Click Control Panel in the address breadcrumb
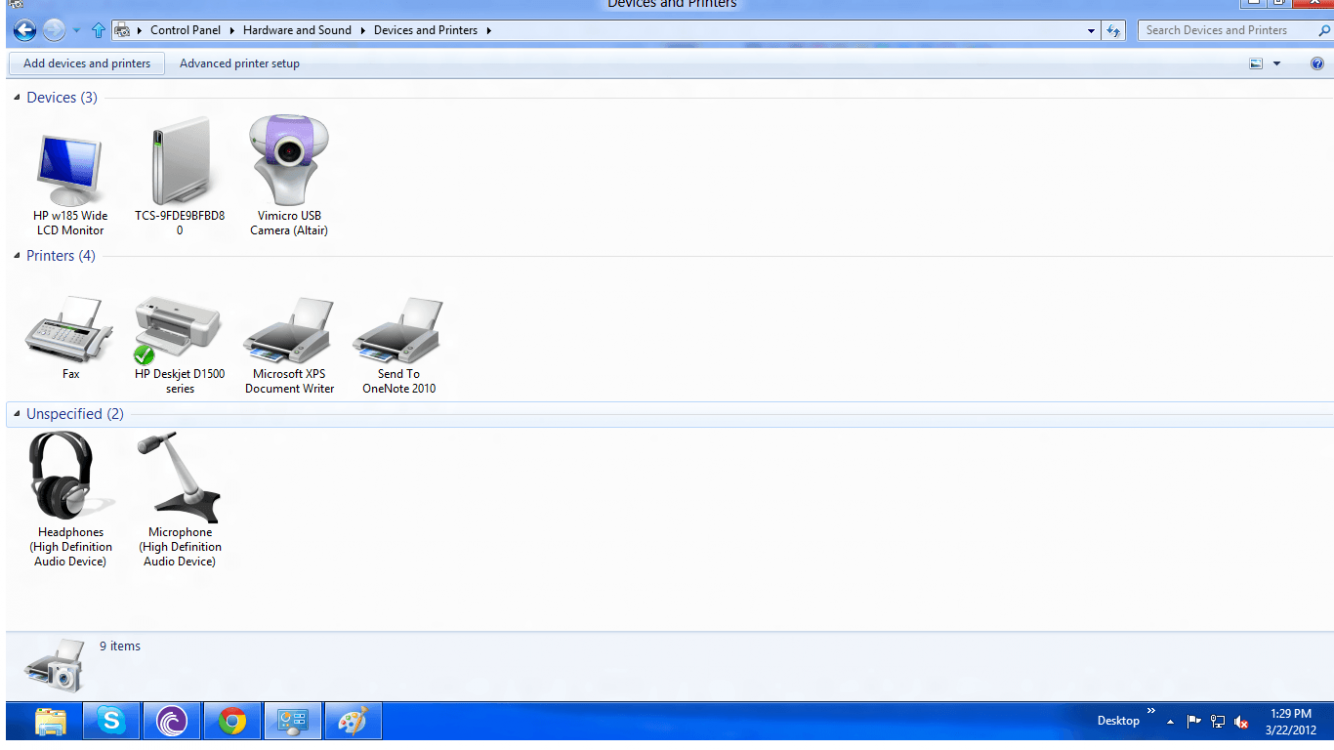The height and width of the screenshot is (750, 1334). point(185,30)
